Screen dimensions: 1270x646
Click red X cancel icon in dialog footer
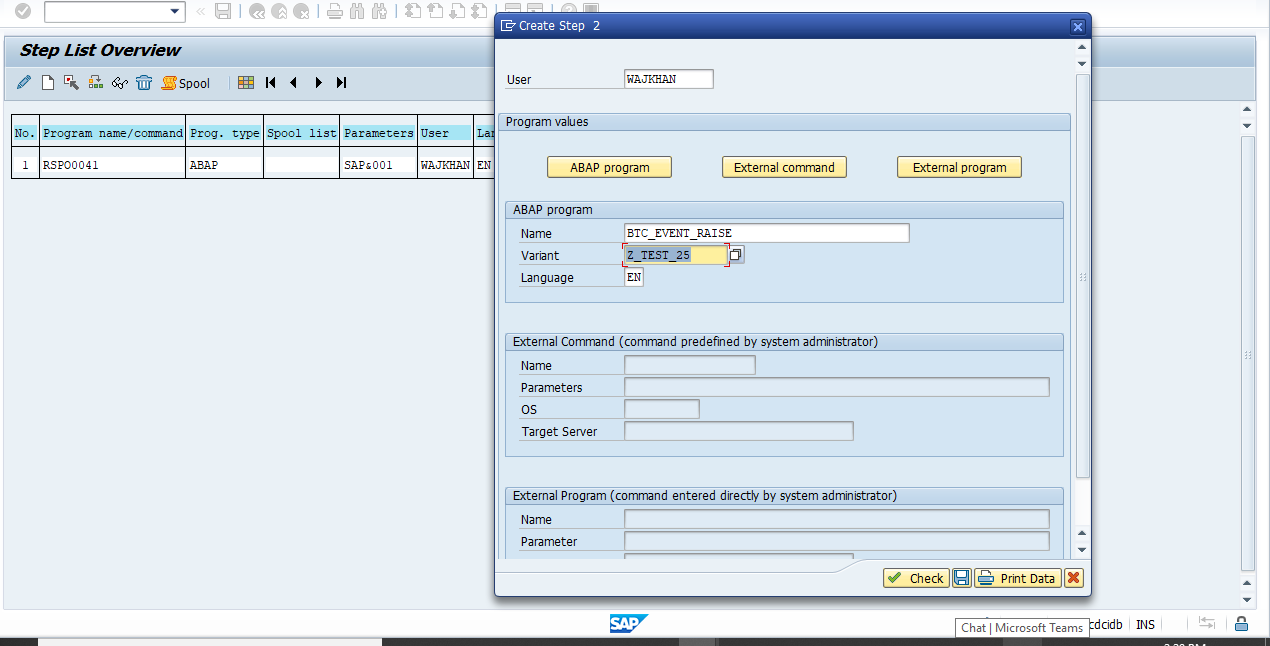tap(1073, 578)
